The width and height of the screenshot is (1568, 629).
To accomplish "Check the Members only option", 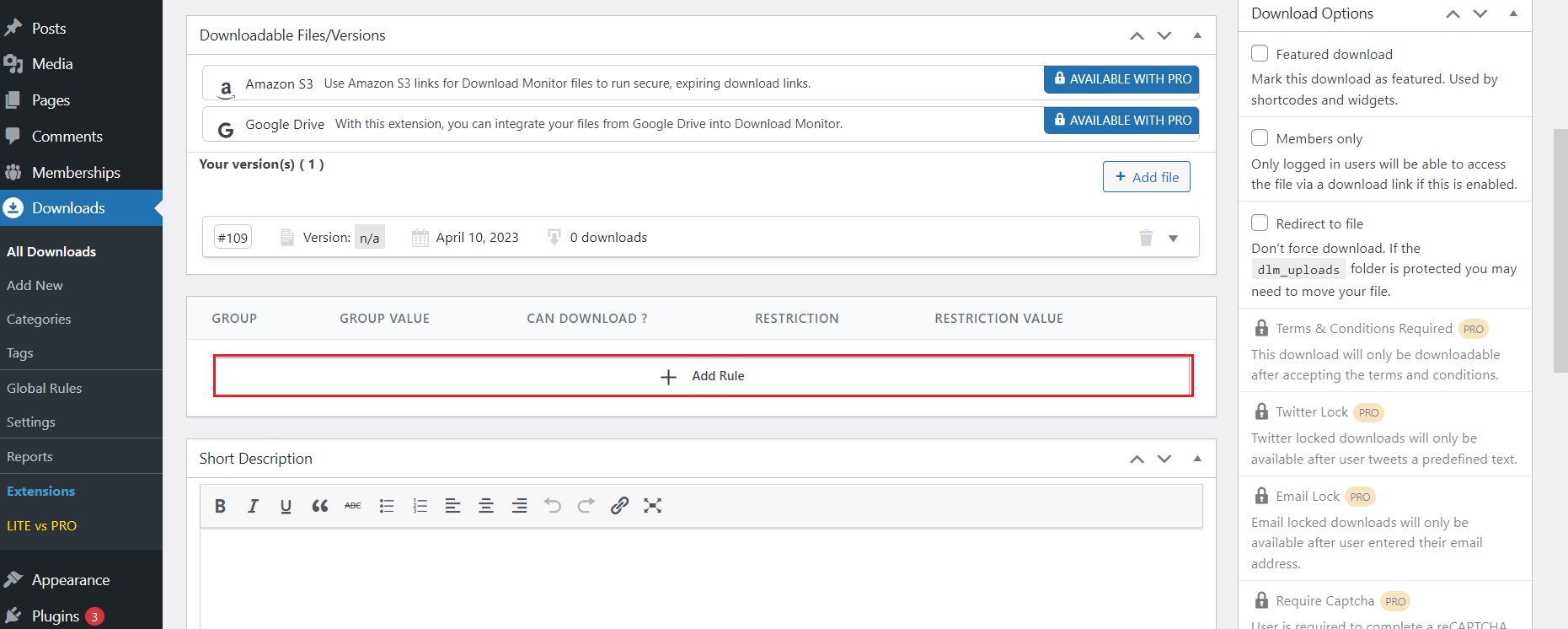I will tap(1260, 137).
